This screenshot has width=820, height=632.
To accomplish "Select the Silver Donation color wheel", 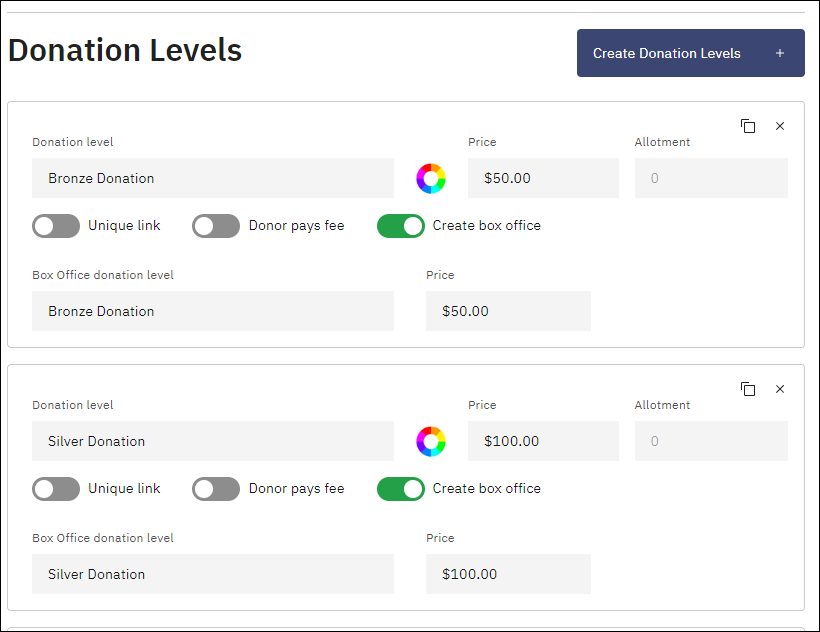I will (431, 441).
